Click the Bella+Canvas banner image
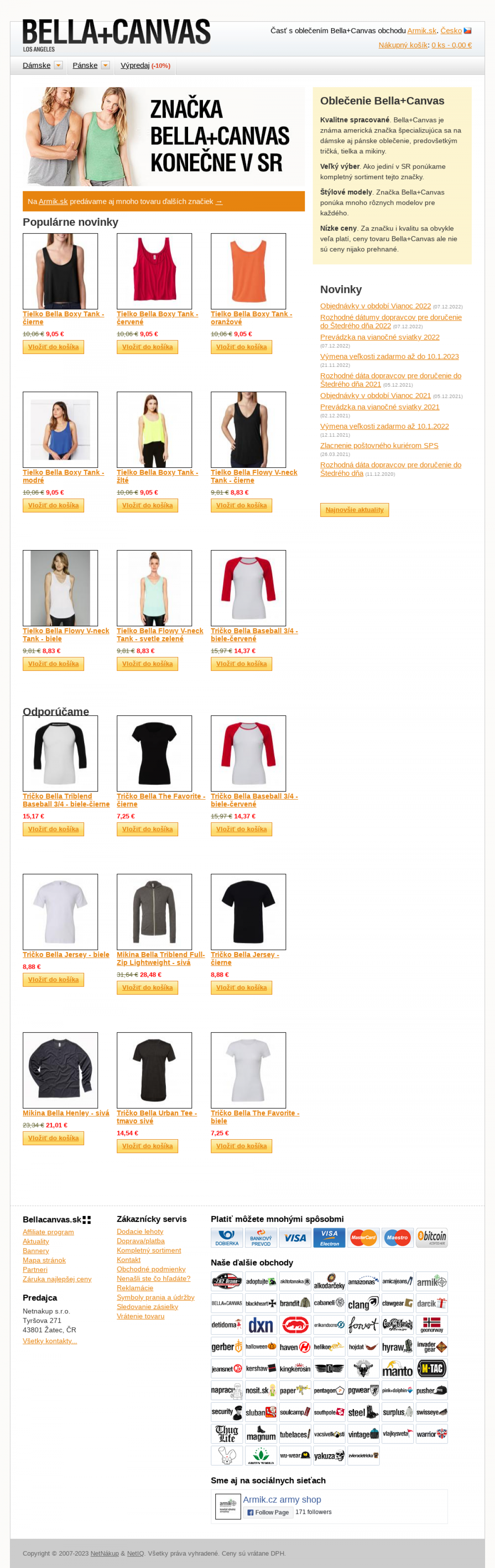The height and width of the screenshot is (1568, 495). (164, 136)
